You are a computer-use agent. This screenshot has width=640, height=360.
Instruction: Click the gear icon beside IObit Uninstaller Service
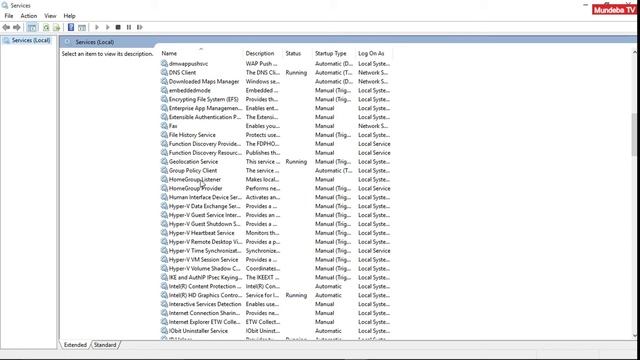[164, 331]
